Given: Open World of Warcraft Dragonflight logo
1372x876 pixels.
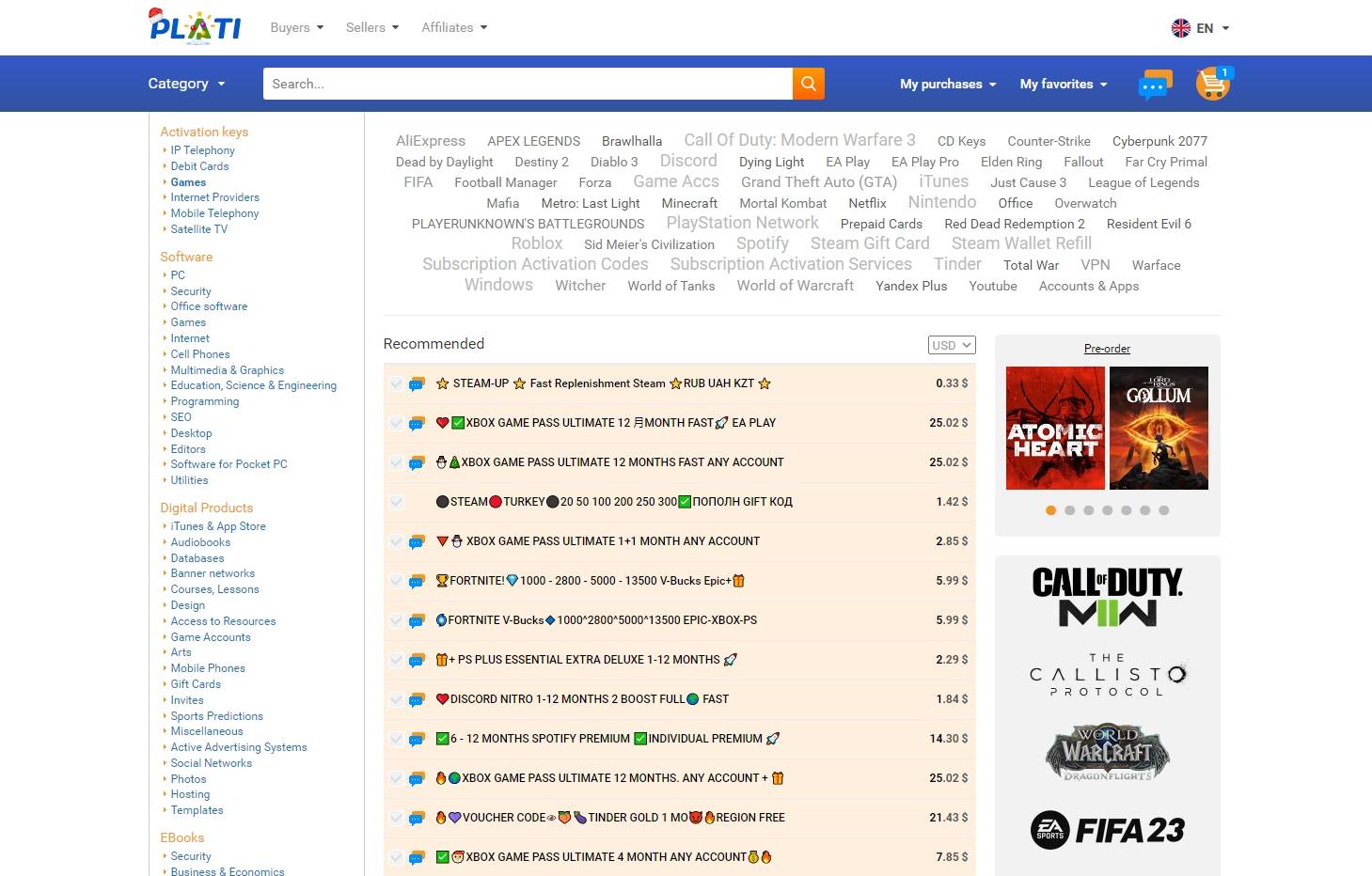Looking at the screenshot, I should click(x=1108, y=753).
